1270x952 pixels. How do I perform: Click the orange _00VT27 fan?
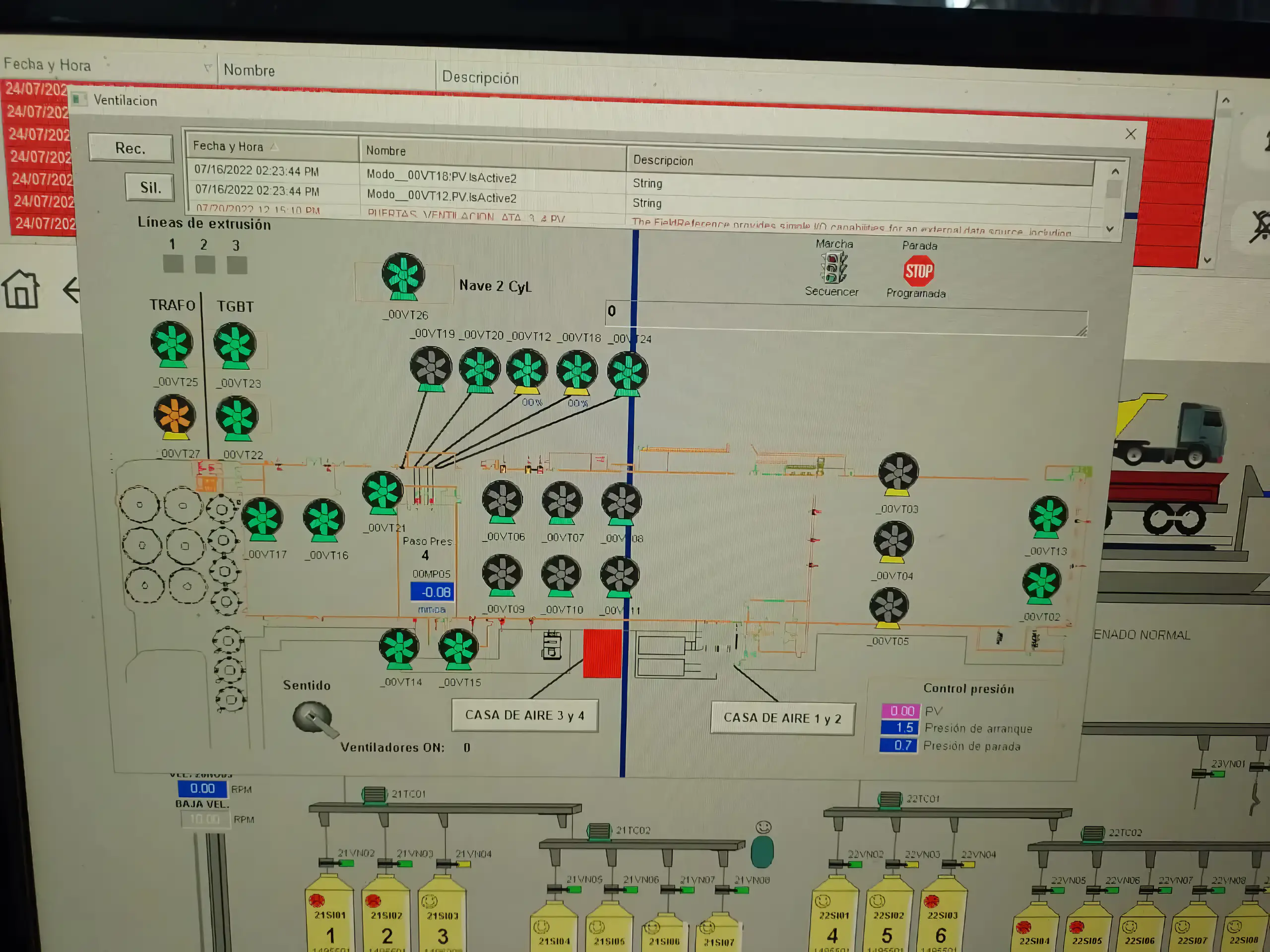175,416
